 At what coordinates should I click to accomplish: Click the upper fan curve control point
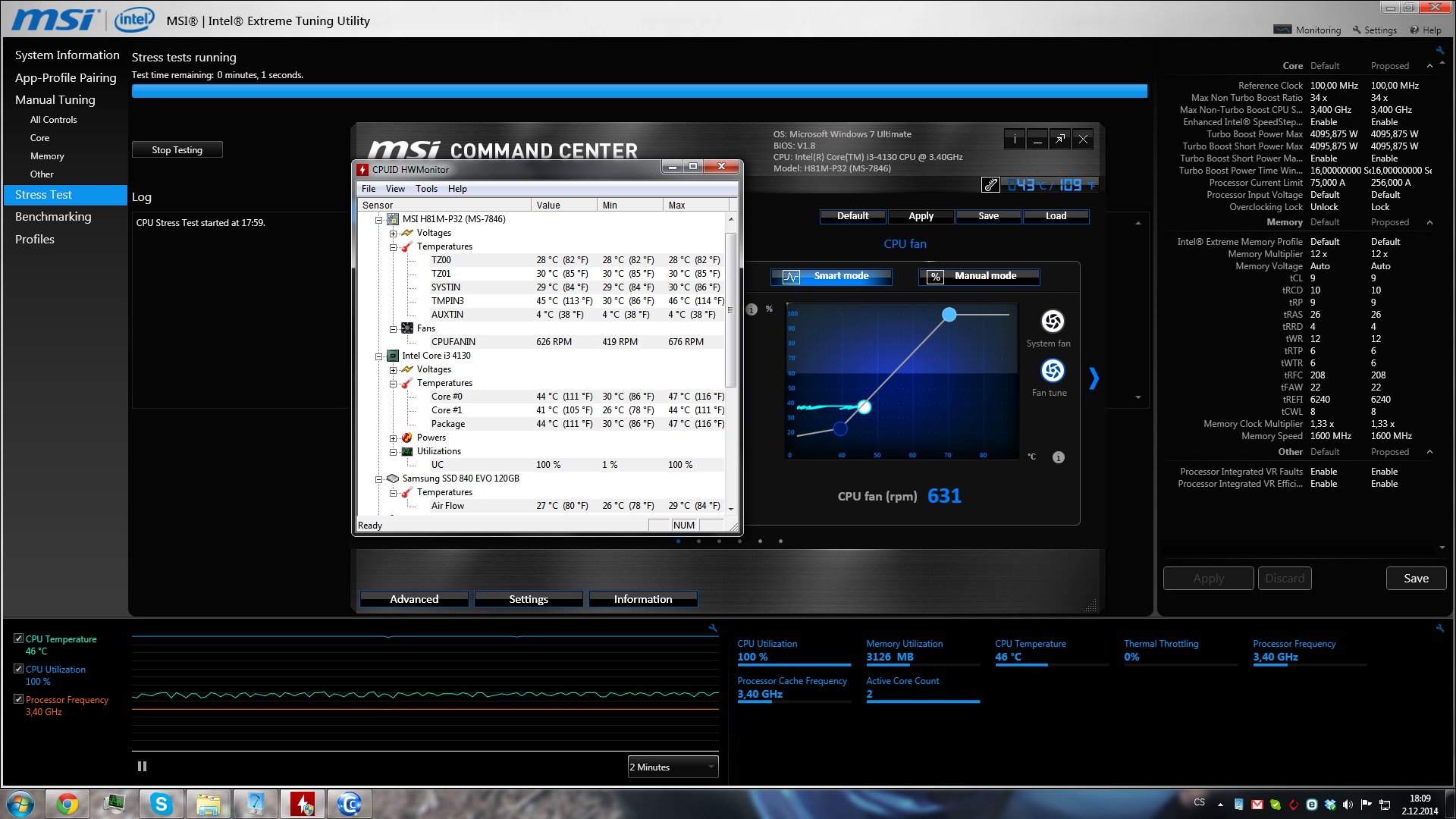coord(949,315)
